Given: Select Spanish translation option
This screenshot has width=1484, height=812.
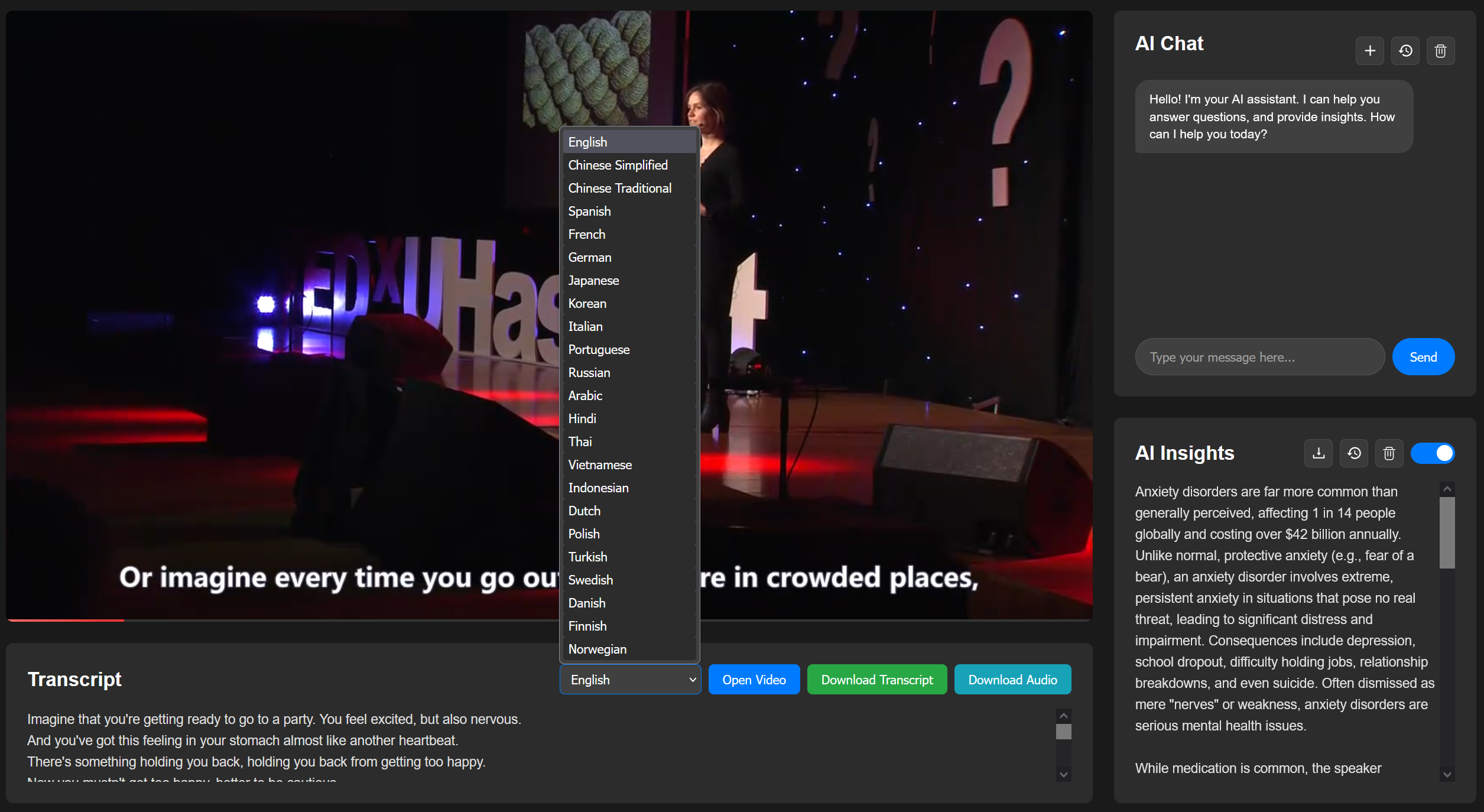Looking at the screenshot, I should pyautogui.click(x=589, y=212).
